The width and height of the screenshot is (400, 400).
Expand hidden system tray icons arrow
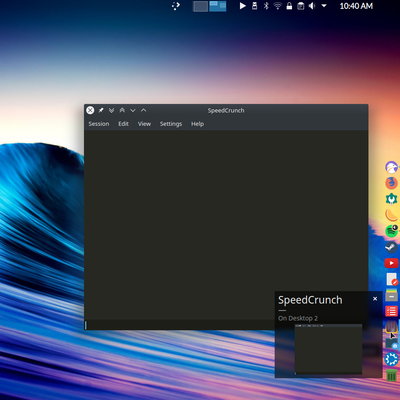point(324,6)
